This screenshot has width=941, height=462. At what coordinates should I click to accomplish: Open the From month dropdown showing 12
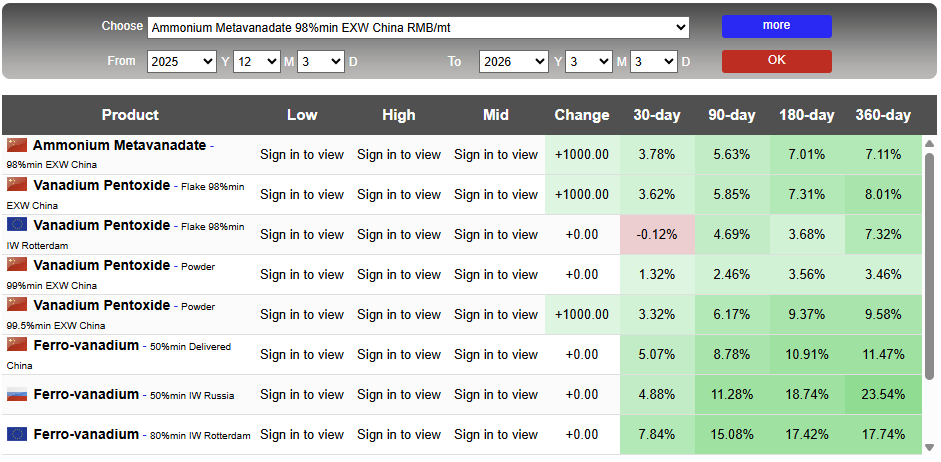257,61
